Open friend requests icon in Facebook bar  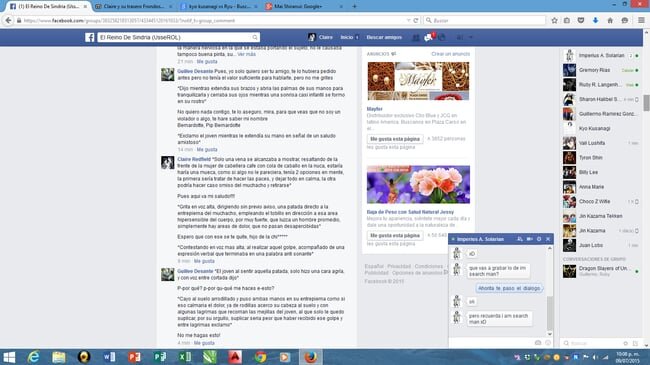coord(416,38)
